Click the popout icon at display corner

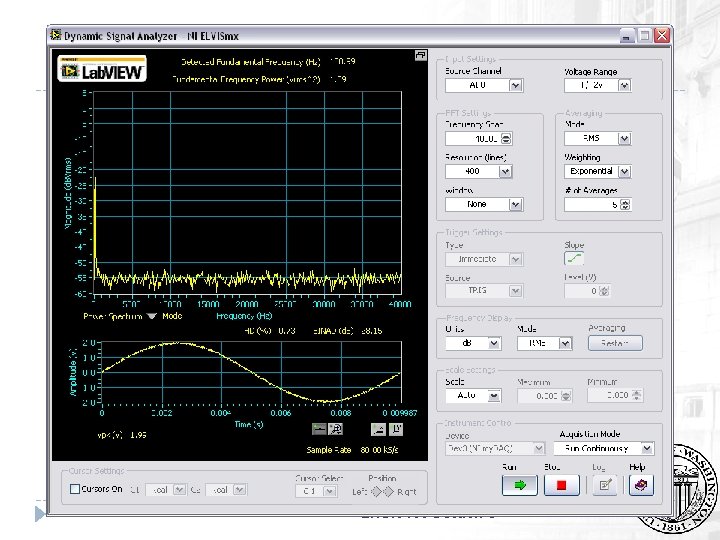[x=421, y=56]
